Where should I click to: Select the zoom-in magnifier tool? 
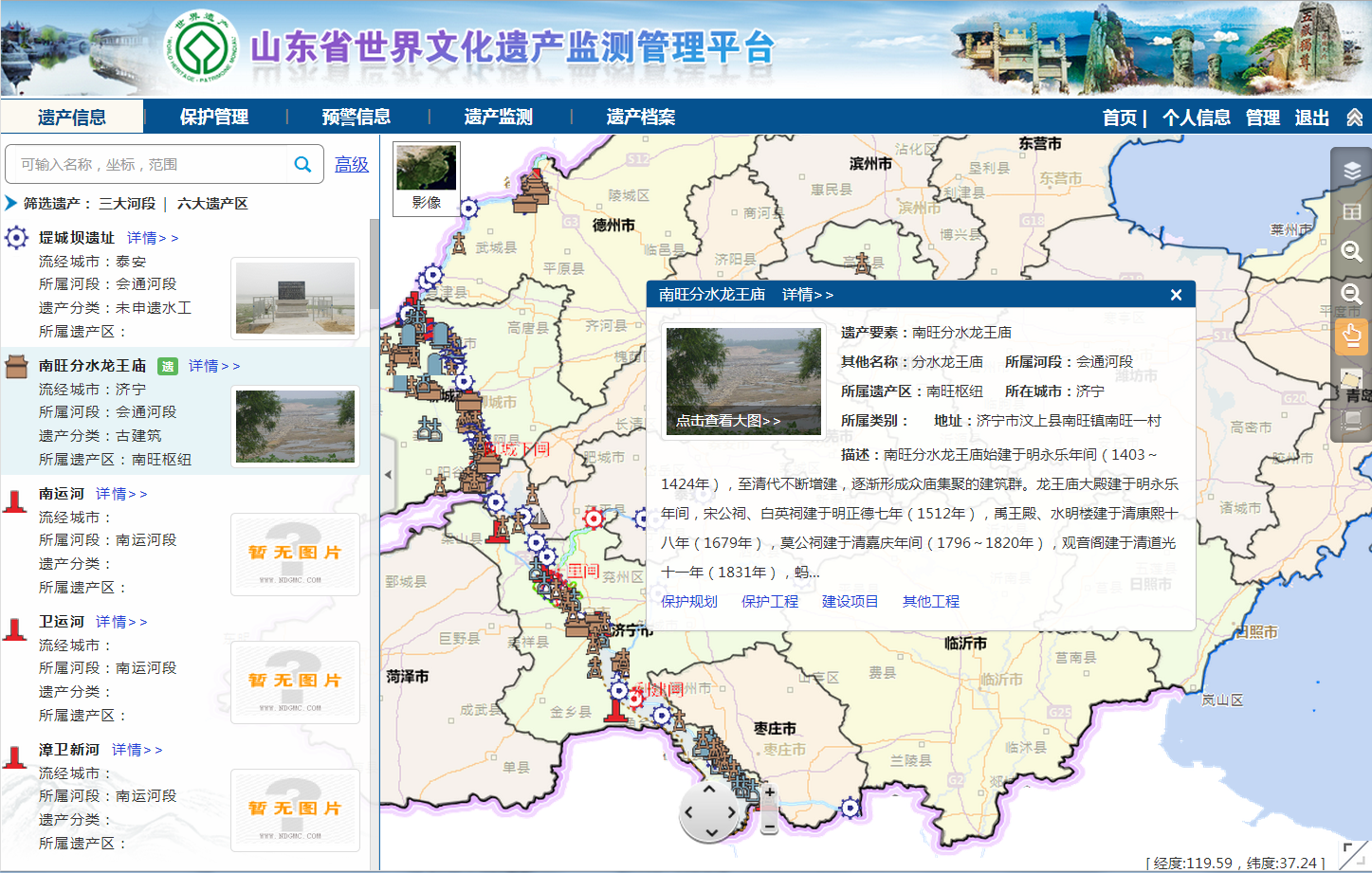click(x=1352, y=251)
